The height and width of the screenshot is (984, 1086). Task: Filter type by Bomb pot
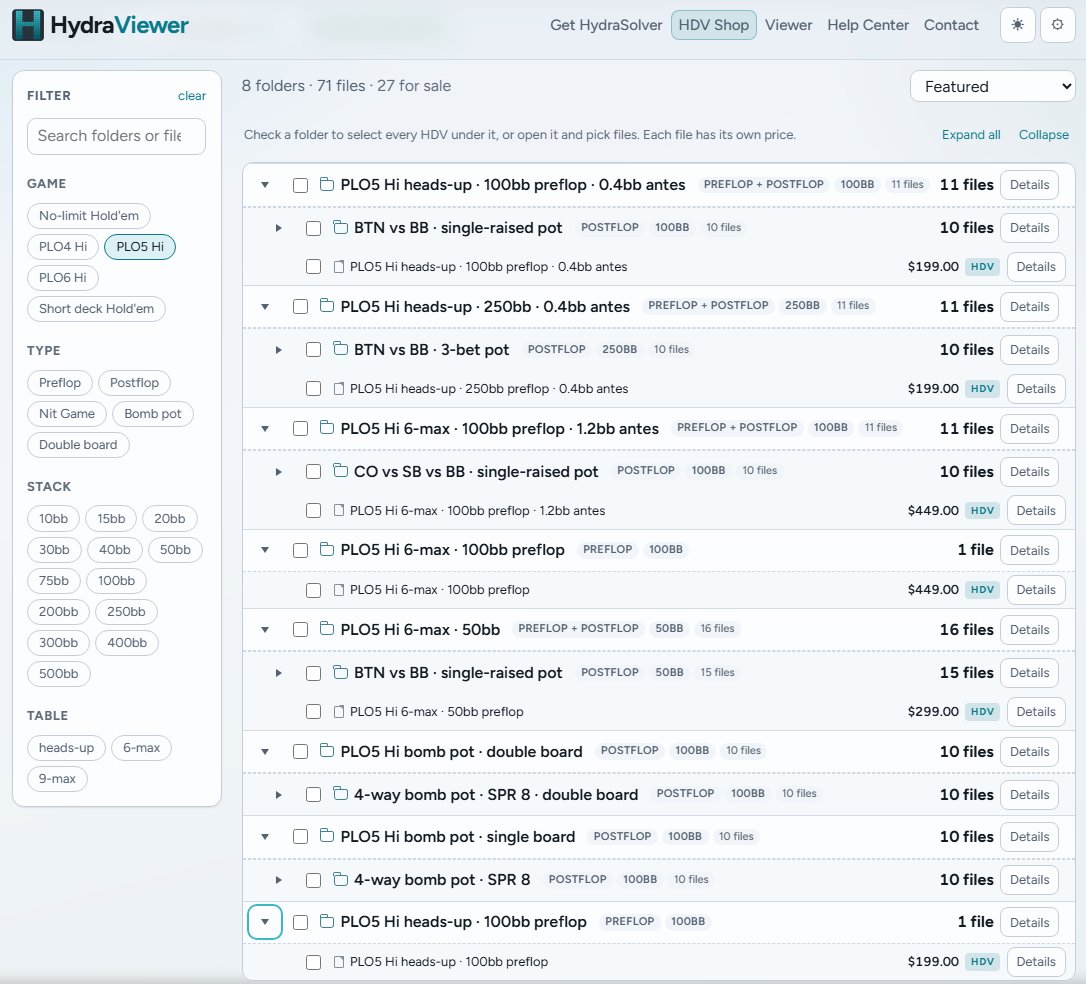tap(152, 413)
